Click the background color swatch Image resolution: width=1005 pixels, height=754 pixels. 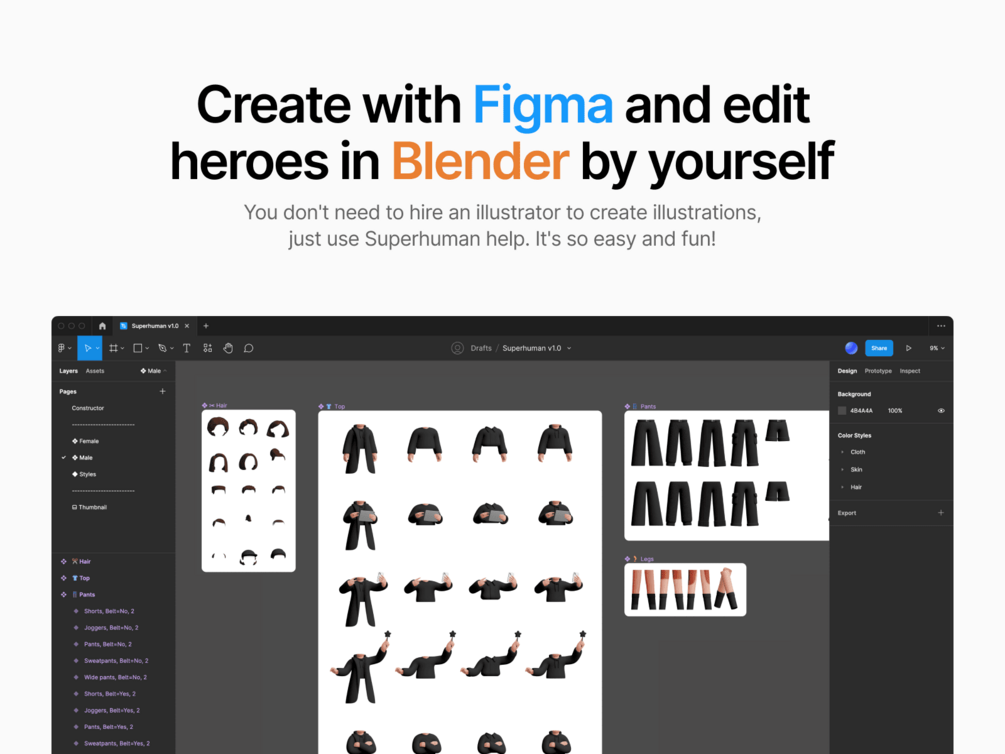pos(842,410)
